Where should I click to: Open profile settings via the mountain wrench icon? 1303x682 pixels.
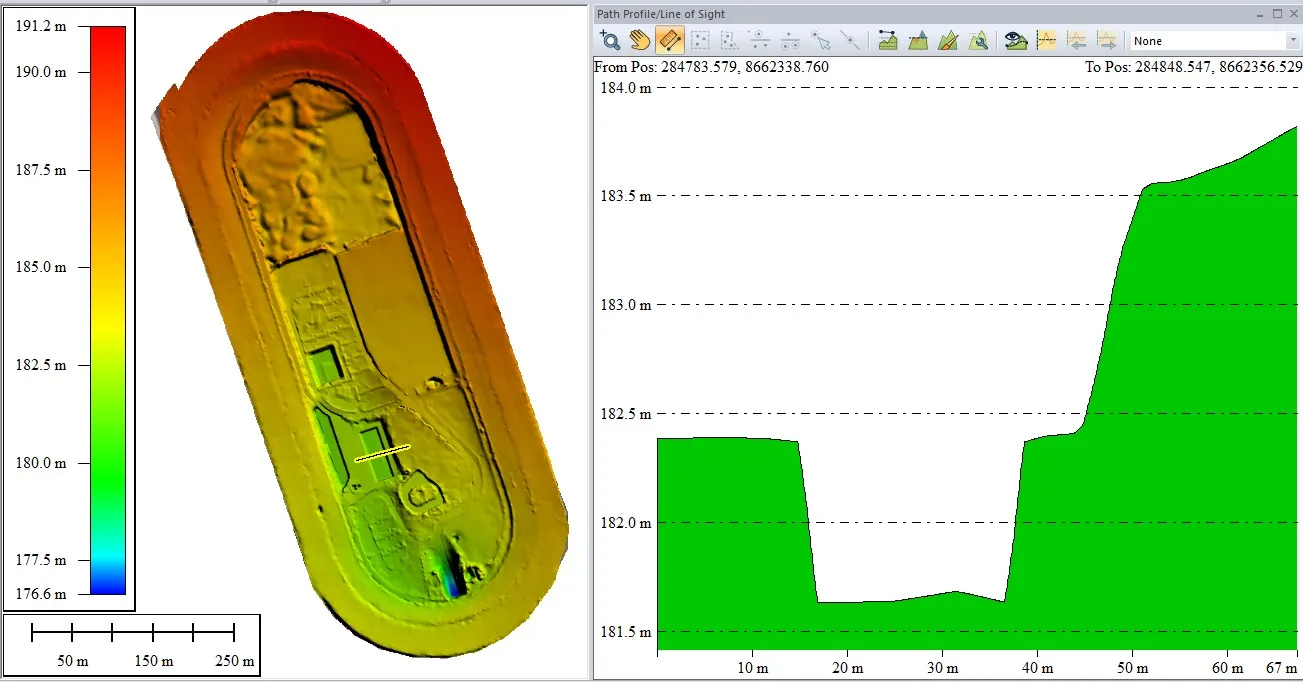[x=978, y=41]
